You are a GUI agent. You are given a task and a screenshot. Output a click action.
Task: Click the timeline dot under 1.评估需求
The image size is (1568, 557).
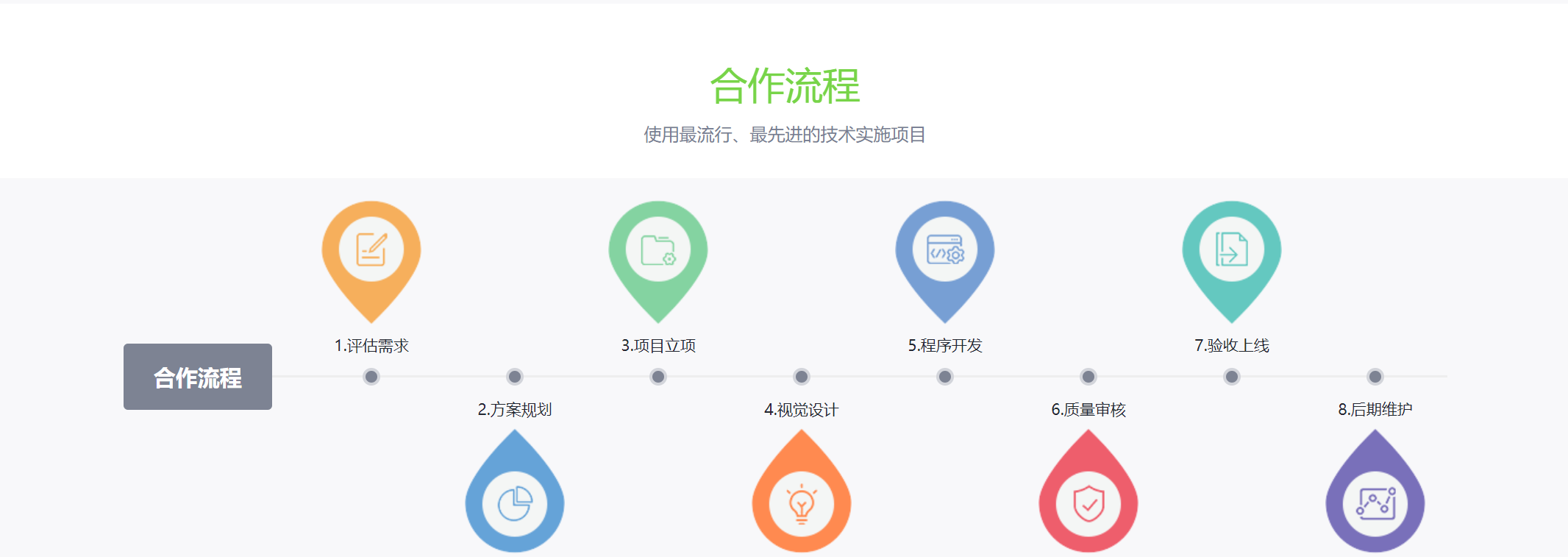pyautogui.click(x=371, y=377)
